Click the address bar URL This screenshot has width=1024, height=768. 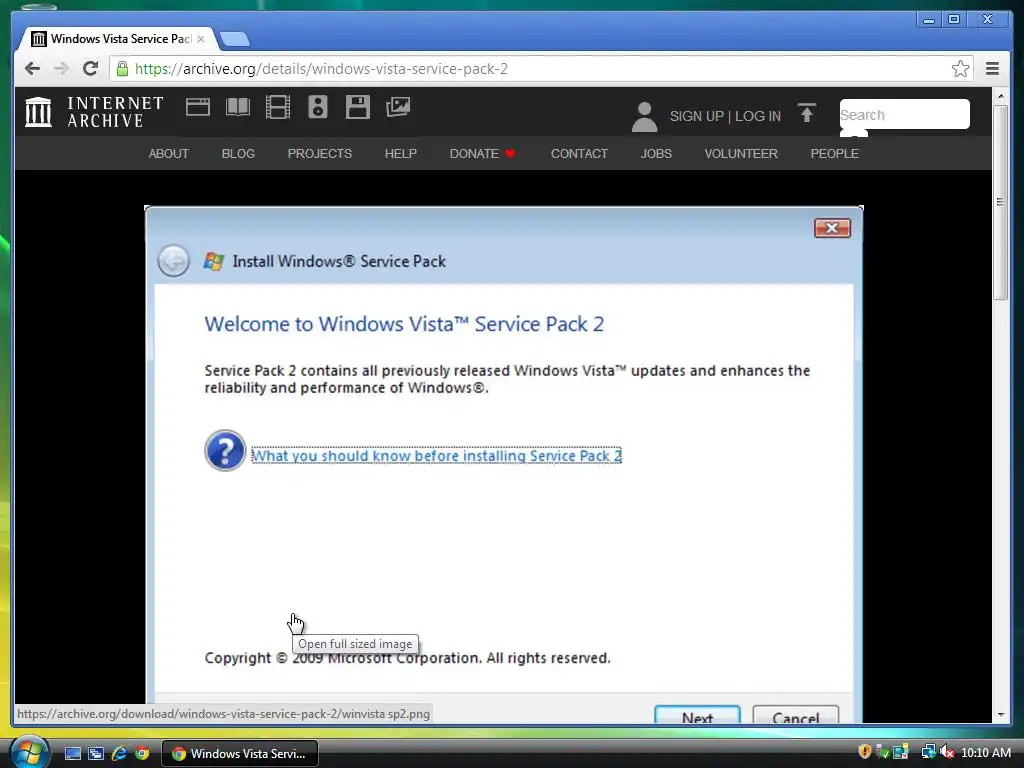[321, 69]
